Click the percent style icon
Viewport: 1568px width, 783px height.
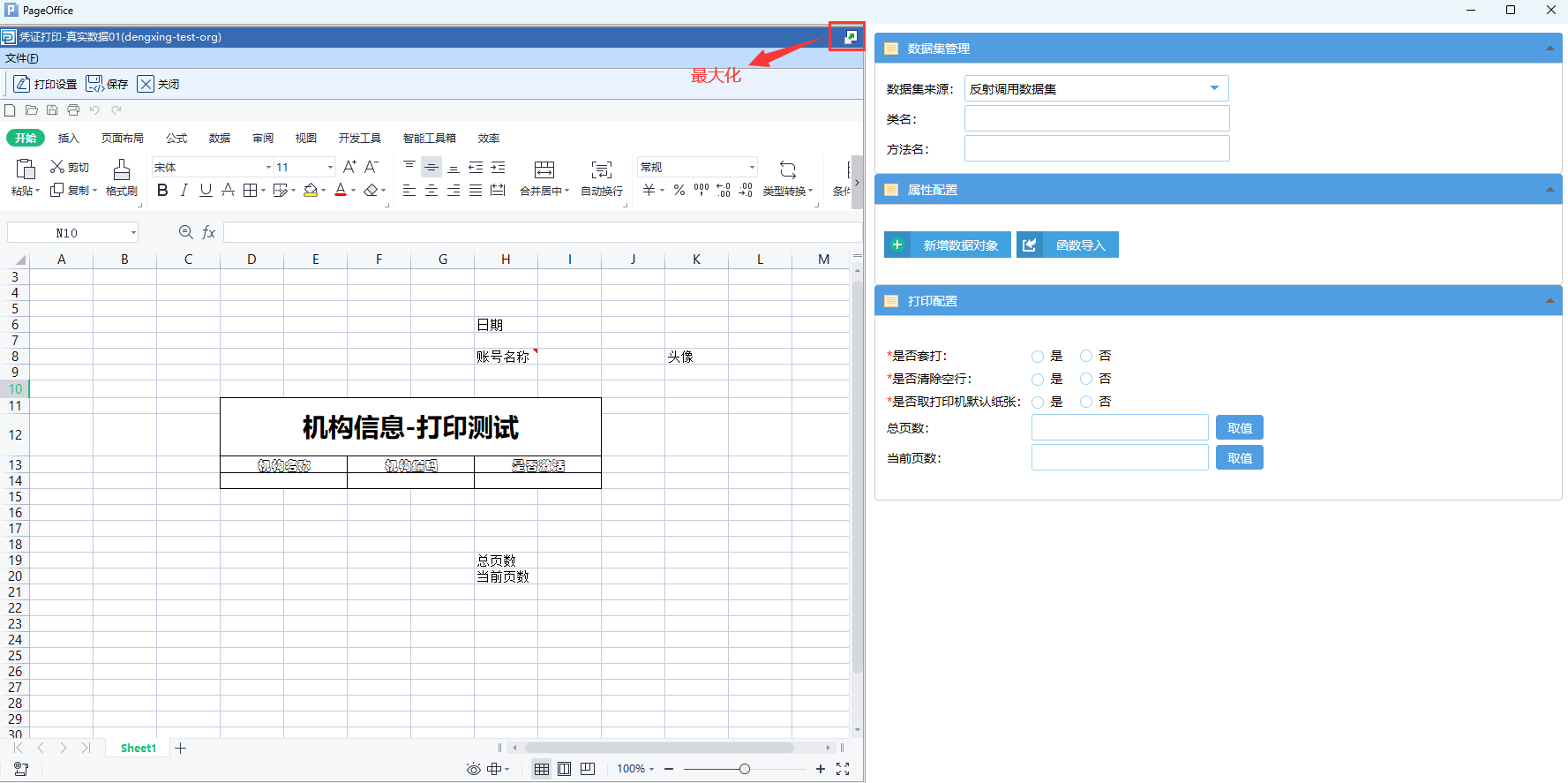click(679, 191)
